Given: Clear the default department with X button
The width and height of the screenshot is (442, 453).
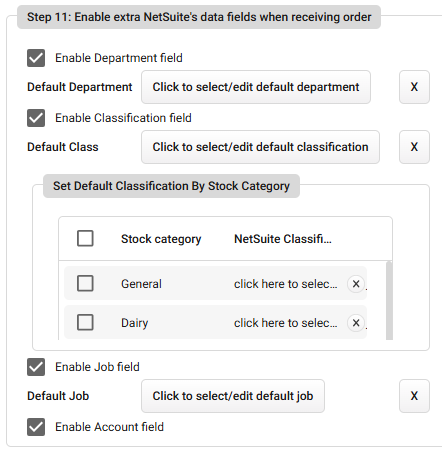Looking at the screenshot, I should click(x=414, y=87).
